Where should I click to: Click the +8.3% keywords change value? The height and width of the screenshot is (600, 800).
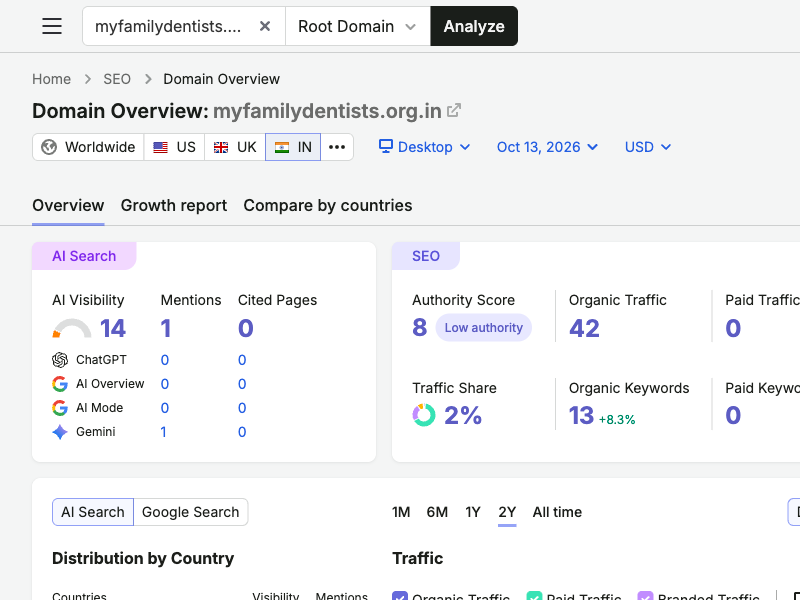point(617,419)
